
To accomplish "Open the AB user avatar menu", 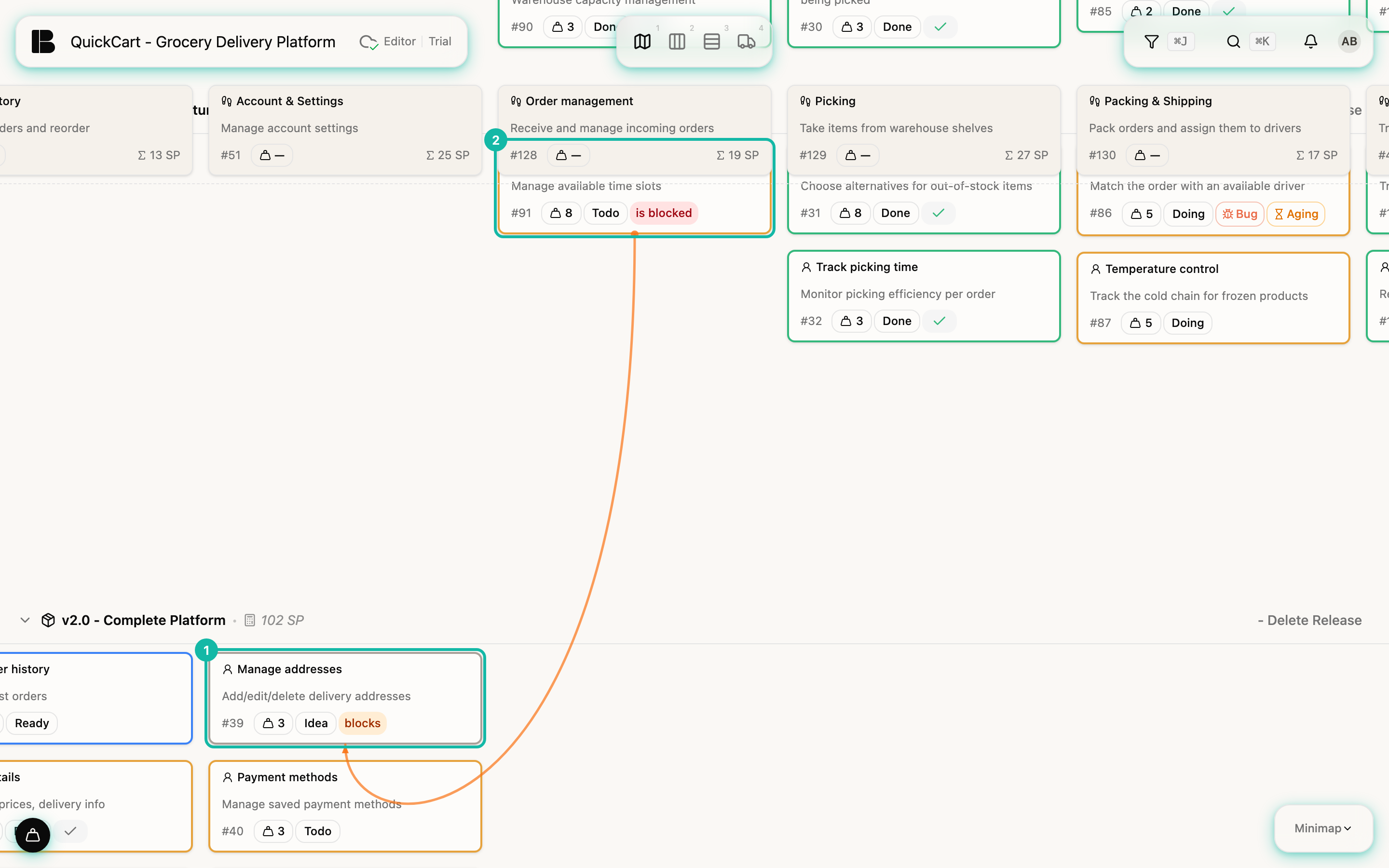I will pyautogui.click(x=1349, y=41).
